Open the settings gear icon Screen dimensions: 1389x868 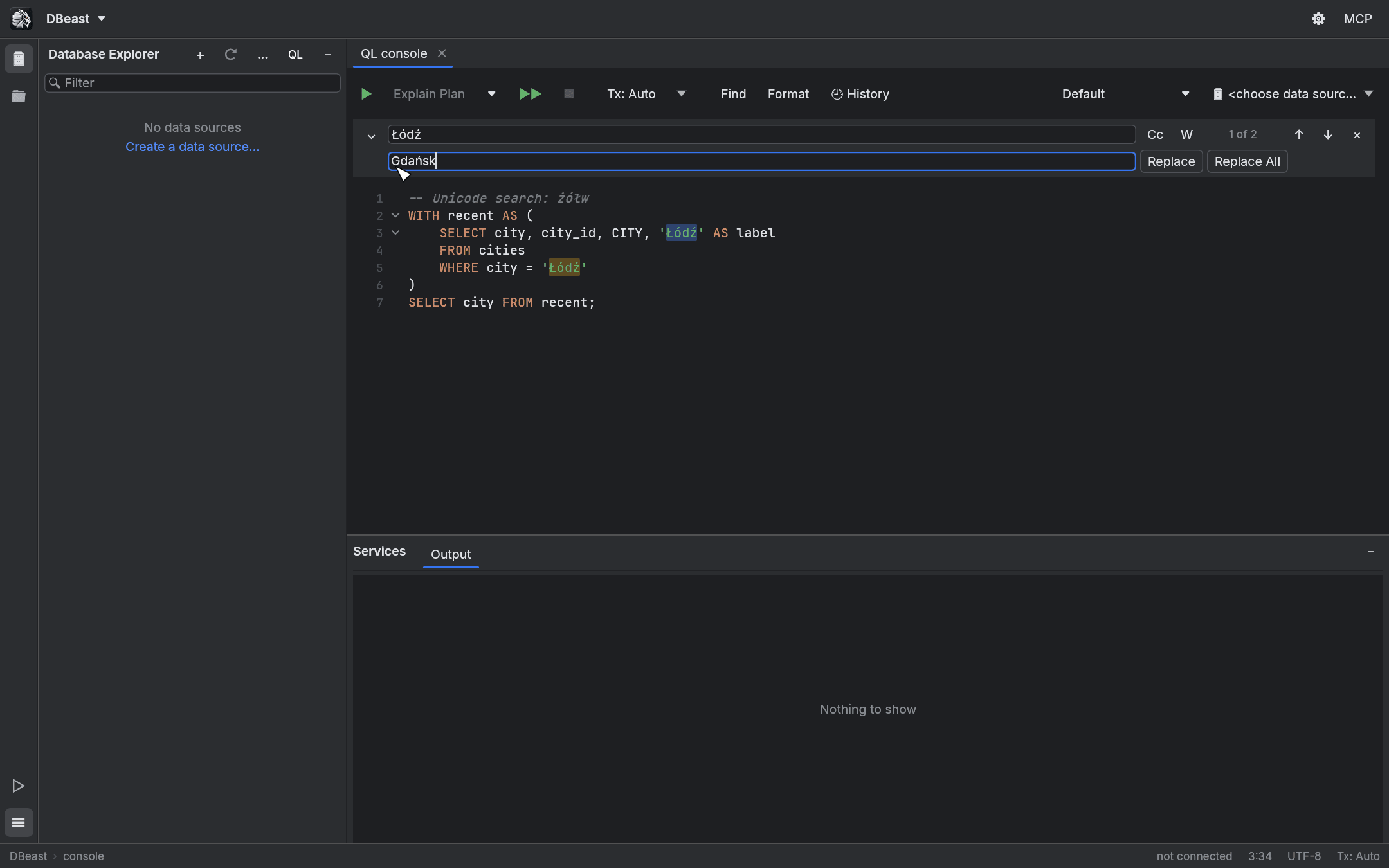point(1318,19)
